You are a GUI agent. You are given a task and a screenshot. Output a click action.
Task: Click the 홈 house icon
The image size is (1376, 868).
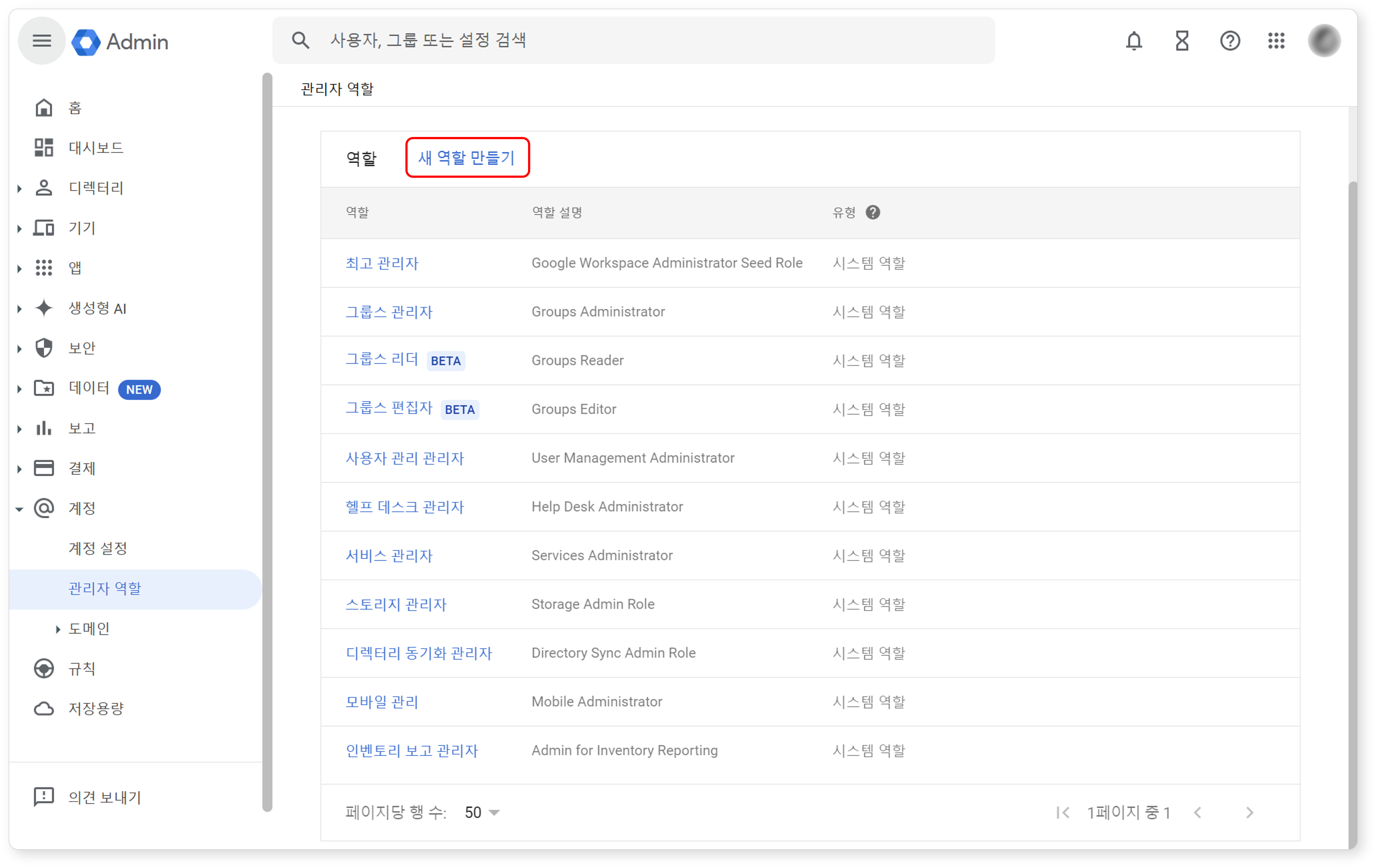coord(44,107)
